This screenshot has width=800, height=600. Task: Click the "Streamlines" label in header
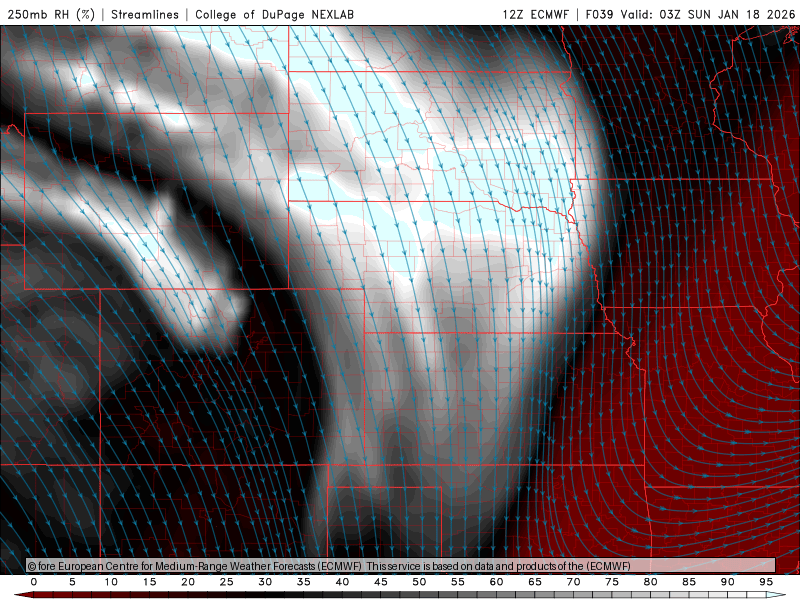pos(145,14)
